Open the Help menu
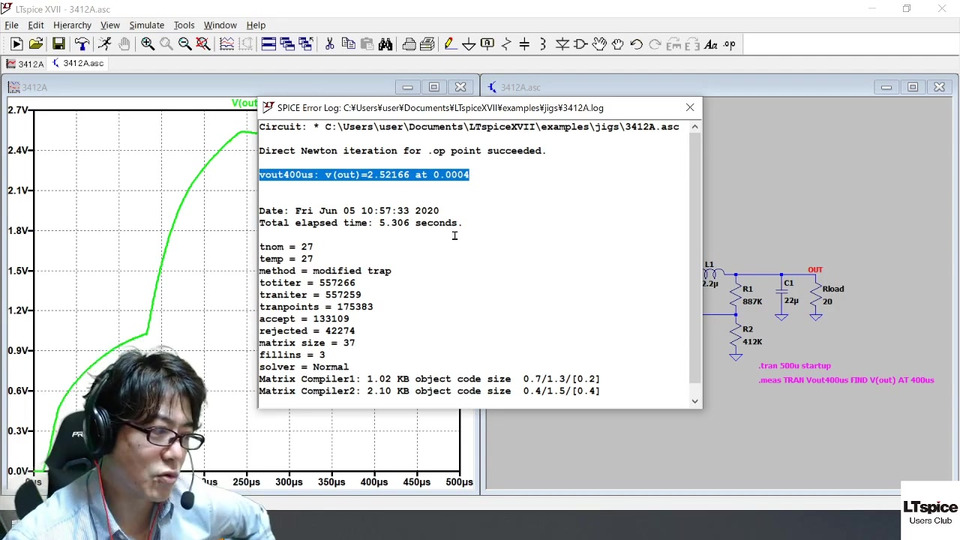Screen dimensions: 960x540 [256, 25]
